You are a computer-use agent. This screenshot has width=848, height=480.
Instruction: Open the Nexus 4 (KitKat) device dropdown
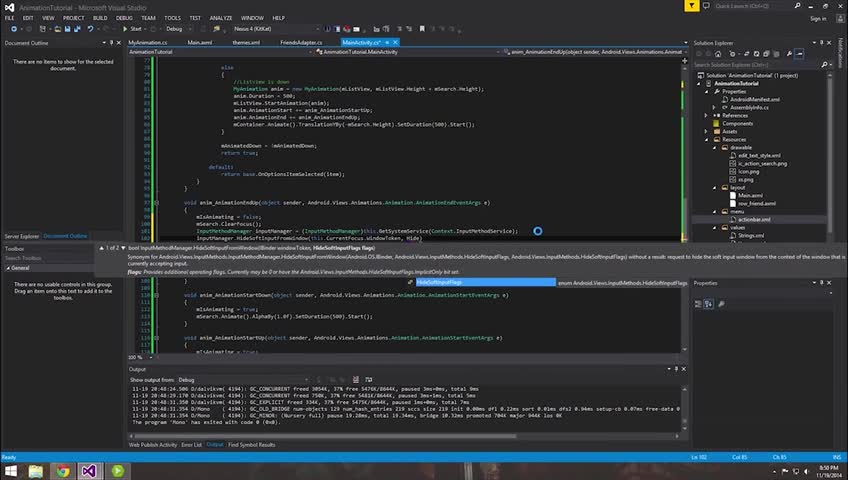pos(276,29)
